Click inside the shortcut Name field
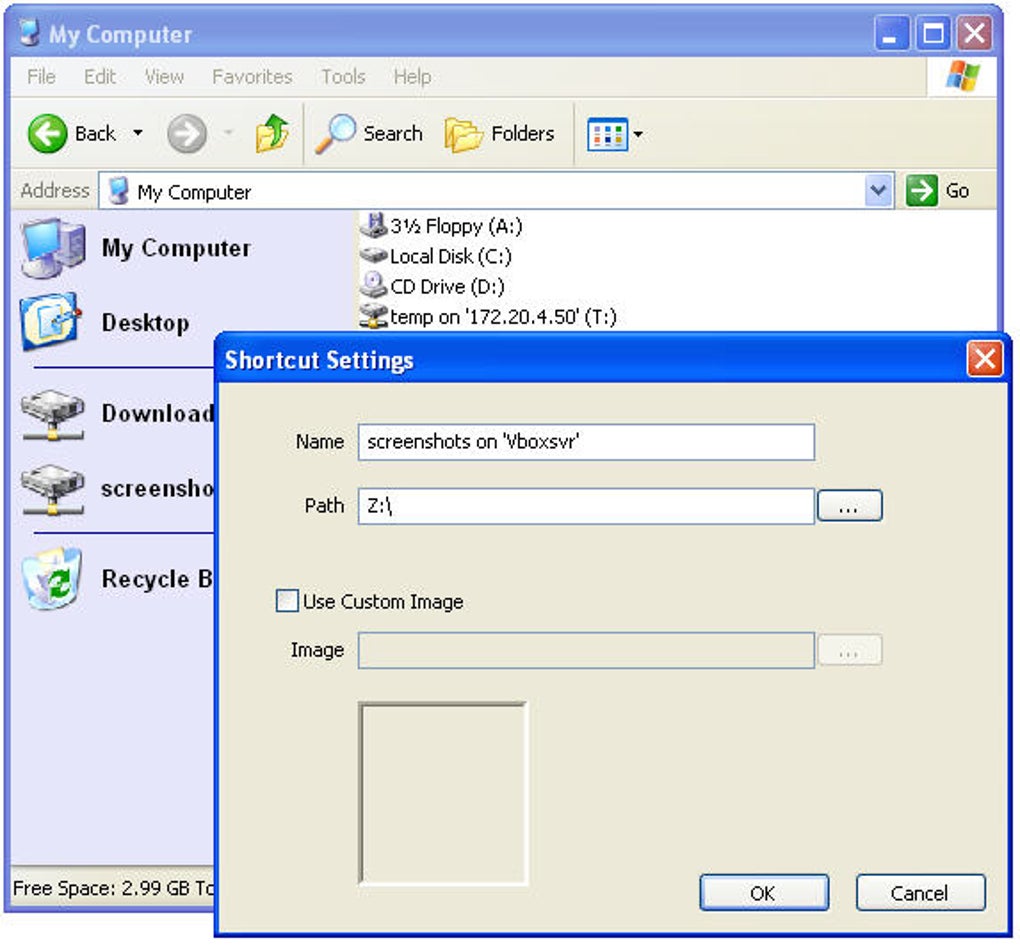 pyautogui.click(x=585, y=441)
